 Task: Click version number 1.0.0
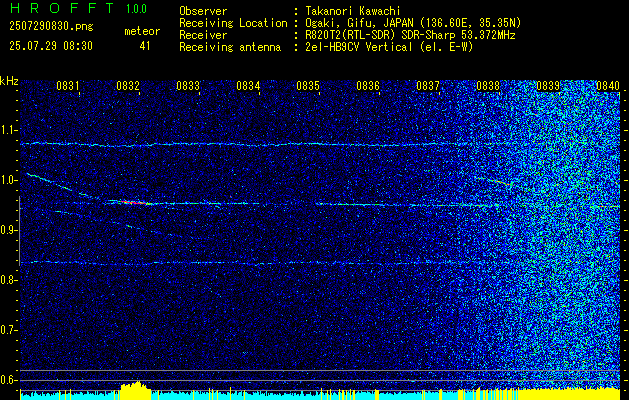pyautogui.click(x=136, y=9)
